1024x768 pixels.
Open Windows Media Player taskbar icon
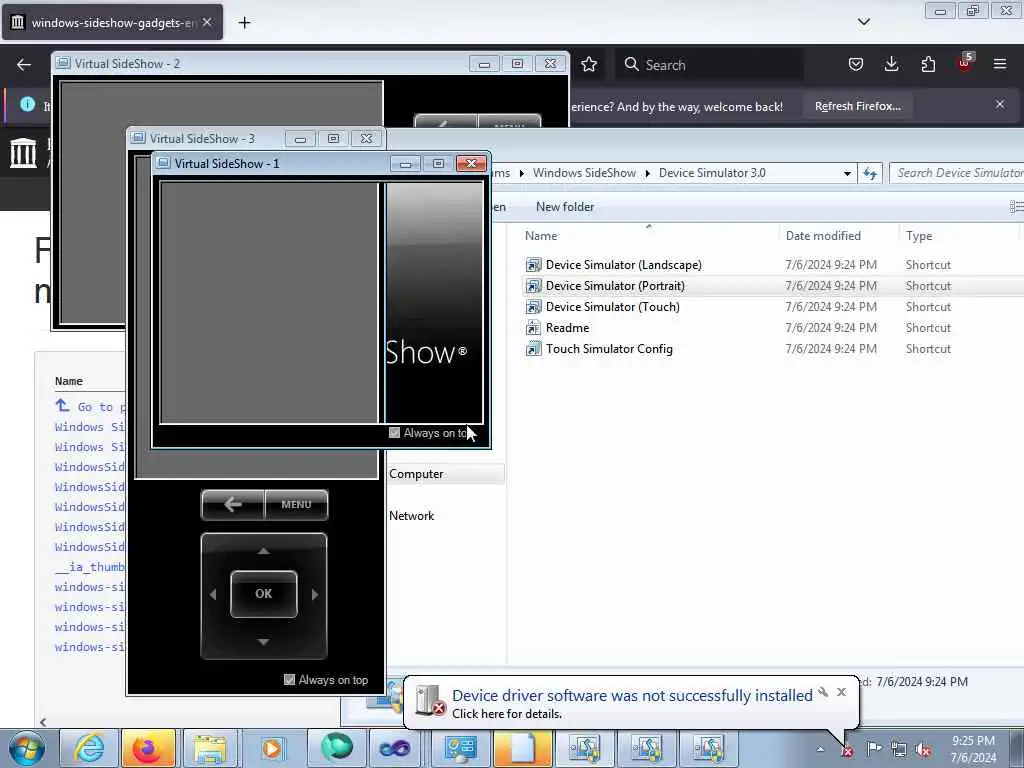coord(271,748)
